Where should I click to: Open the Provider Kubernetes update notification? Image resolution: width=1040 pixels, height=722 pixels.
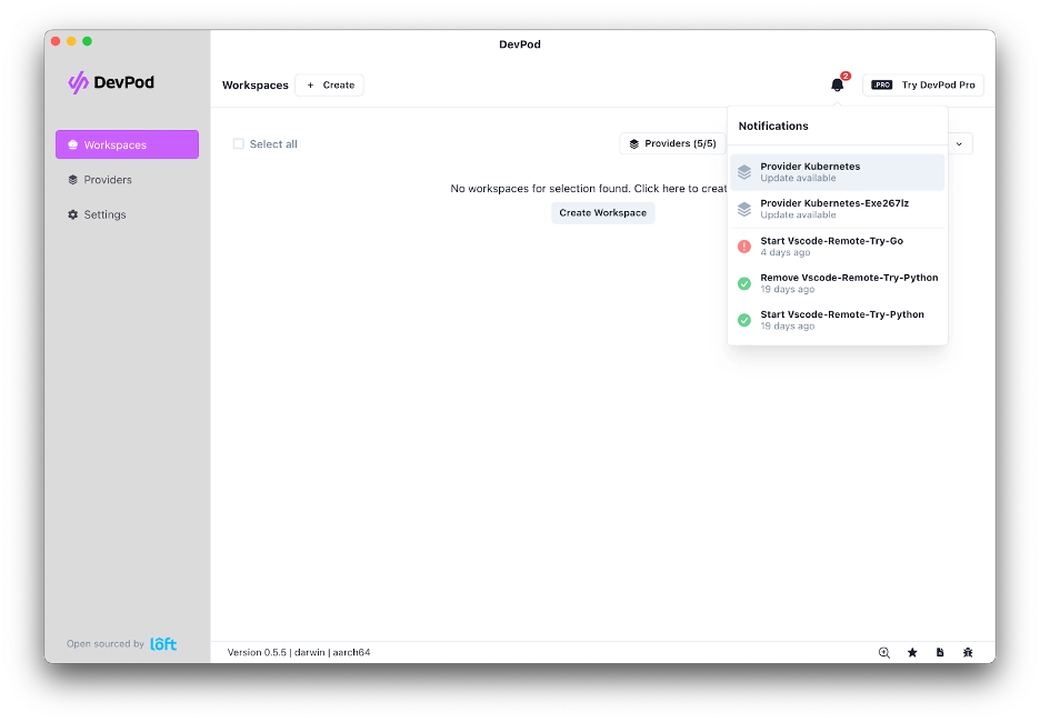point(837,172)
